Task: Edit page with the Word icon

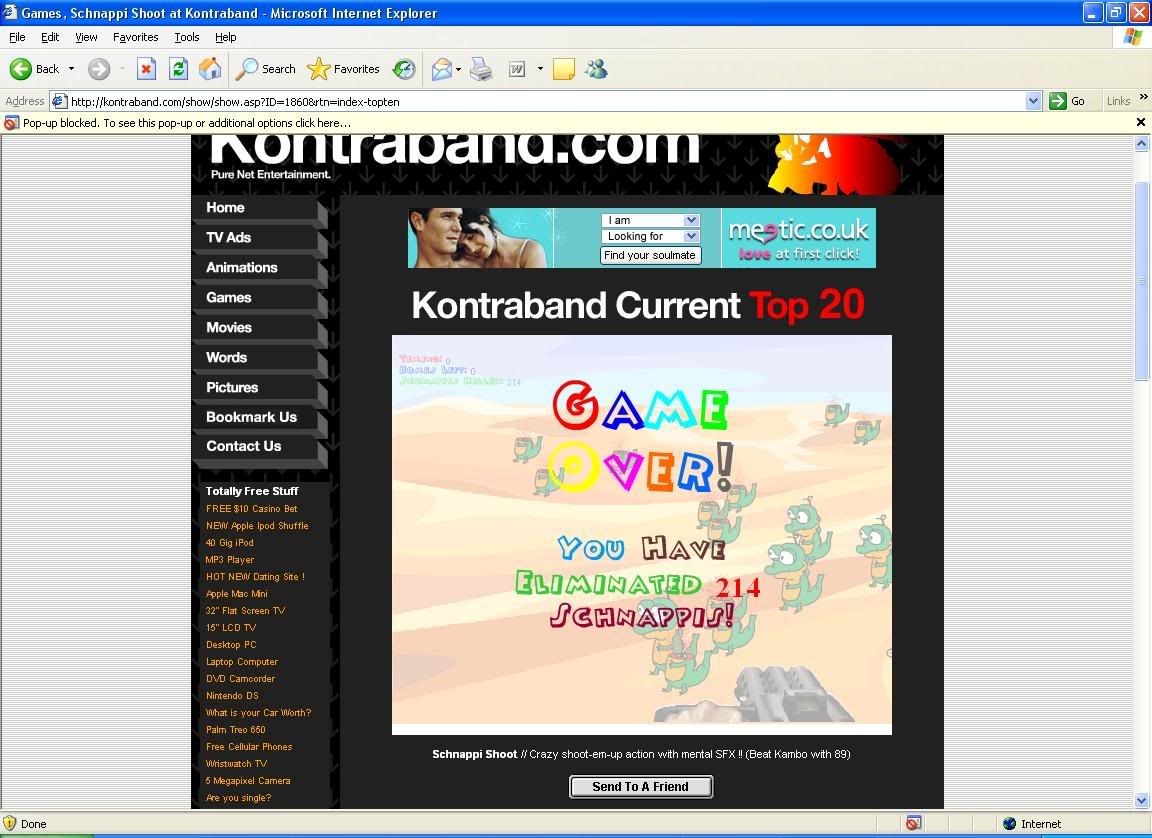Action: point(517,69)
